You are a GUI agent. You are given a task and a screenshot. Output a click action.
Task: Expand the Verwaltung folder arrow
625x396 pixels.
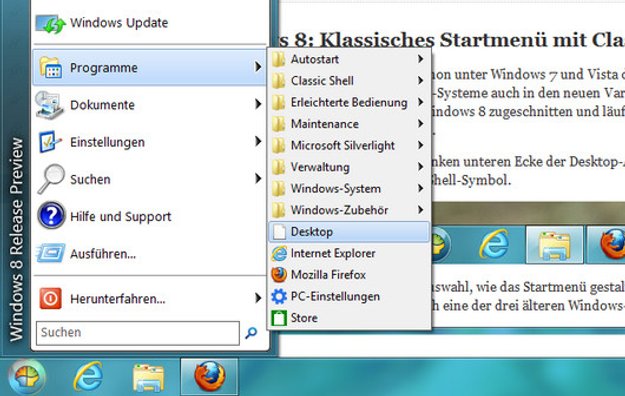(421, 166)
